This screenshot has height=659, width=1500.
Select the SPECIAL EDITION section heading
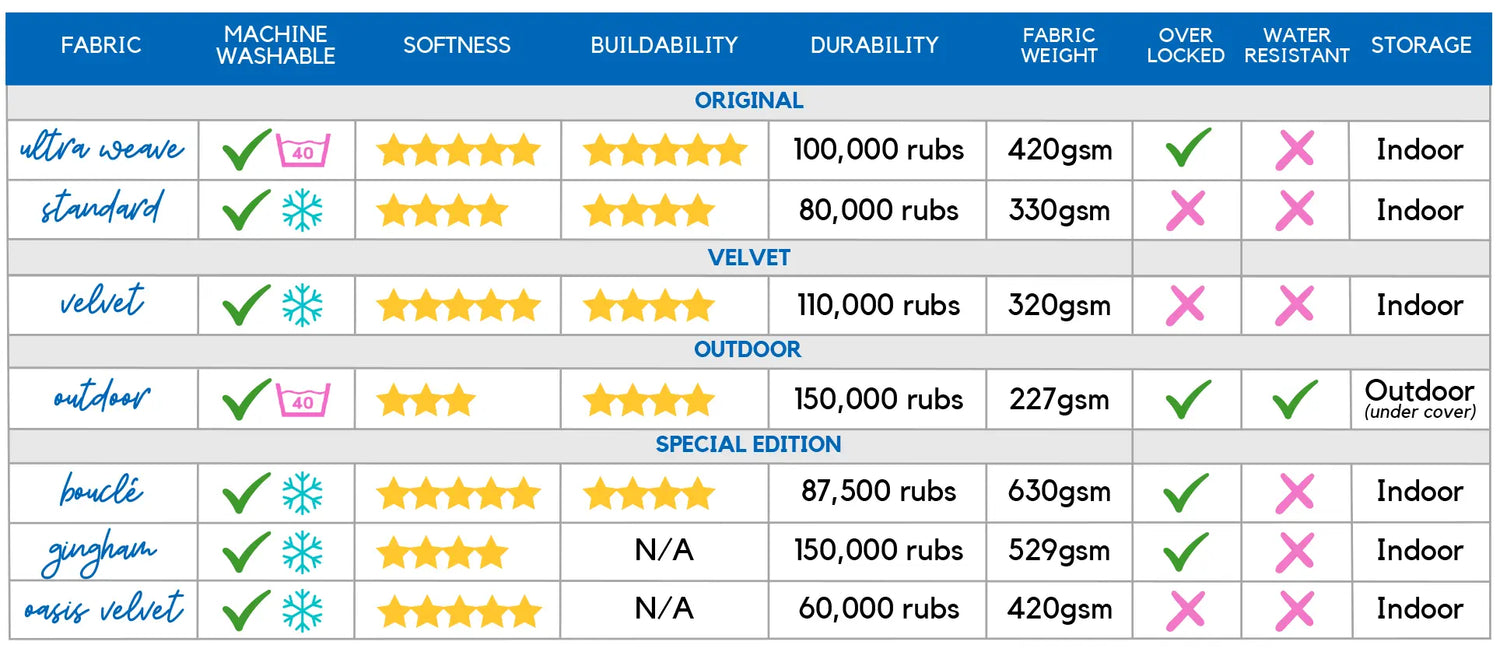(749, 444)
